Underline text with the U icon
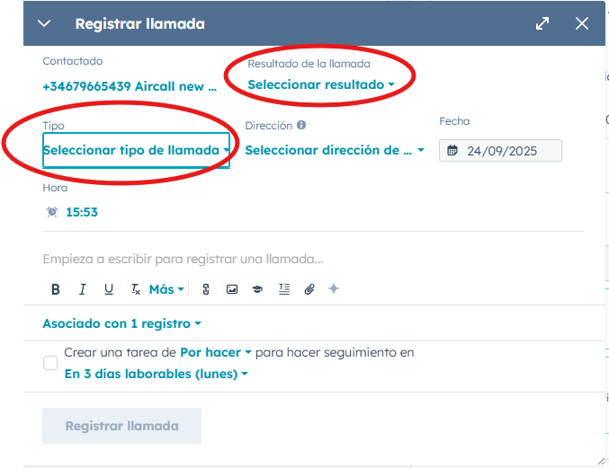The image size is (609, 468). tap(109, 289)
